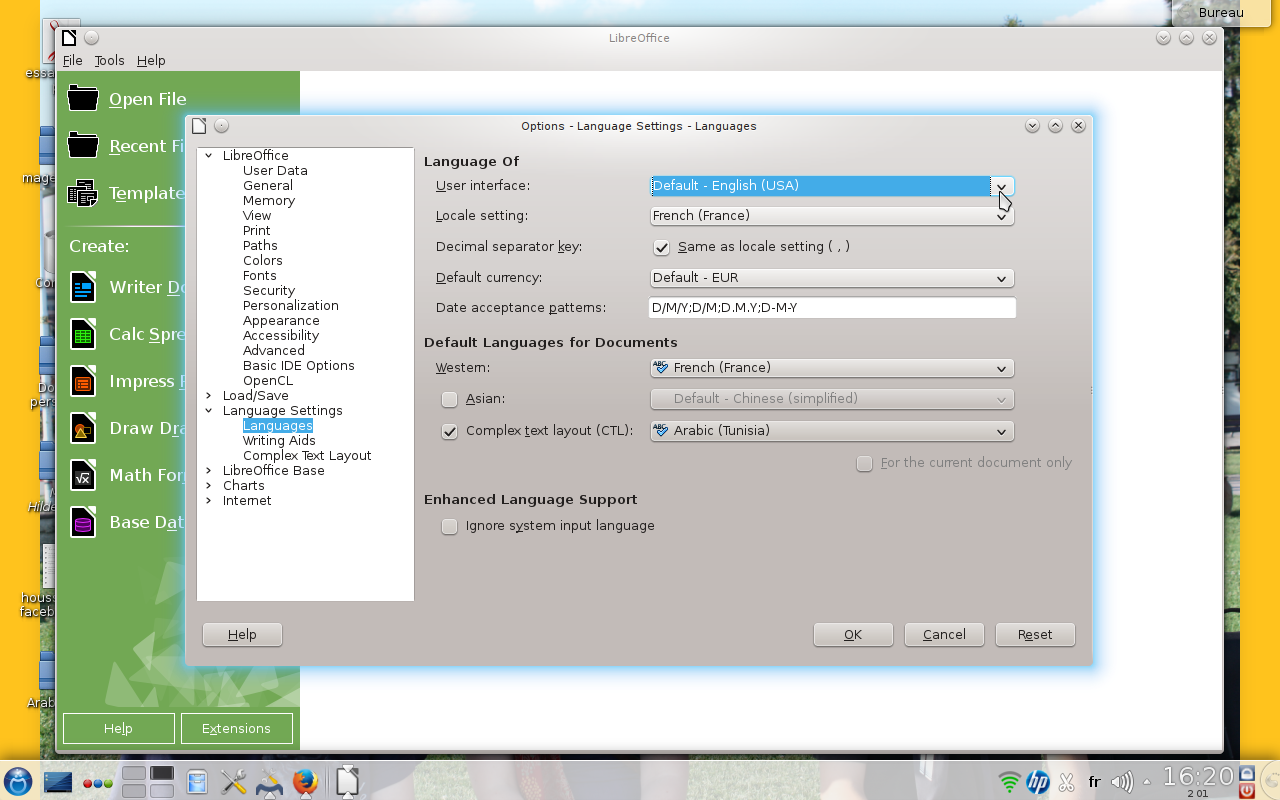Click the Math Formula icon
Image resolution: width=1280 pixels, height=800 pixels.
83,475
